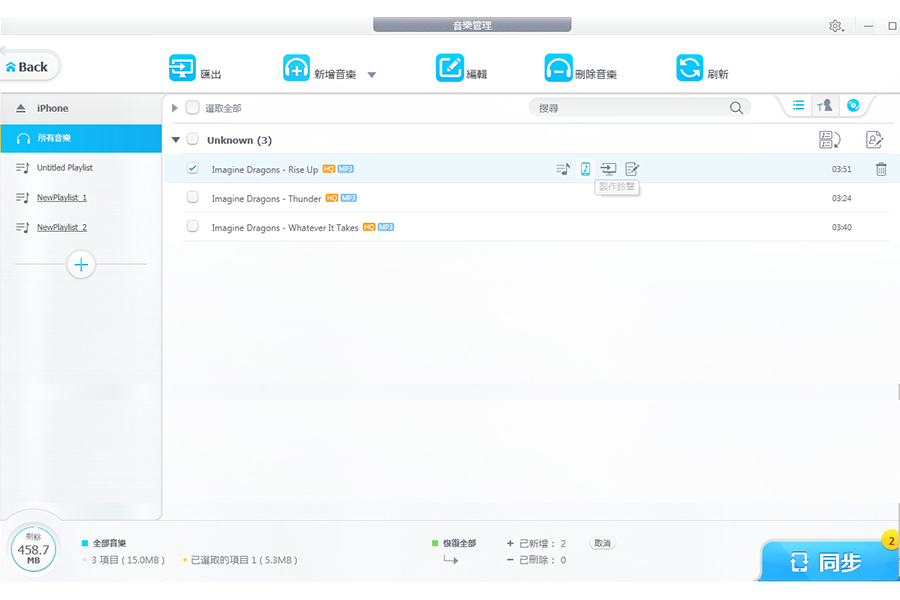The height and width of the screenshot is (600, 900).
Task: Open the 新增音樂 dropdown arrow
Action: [x=371, y=73]
